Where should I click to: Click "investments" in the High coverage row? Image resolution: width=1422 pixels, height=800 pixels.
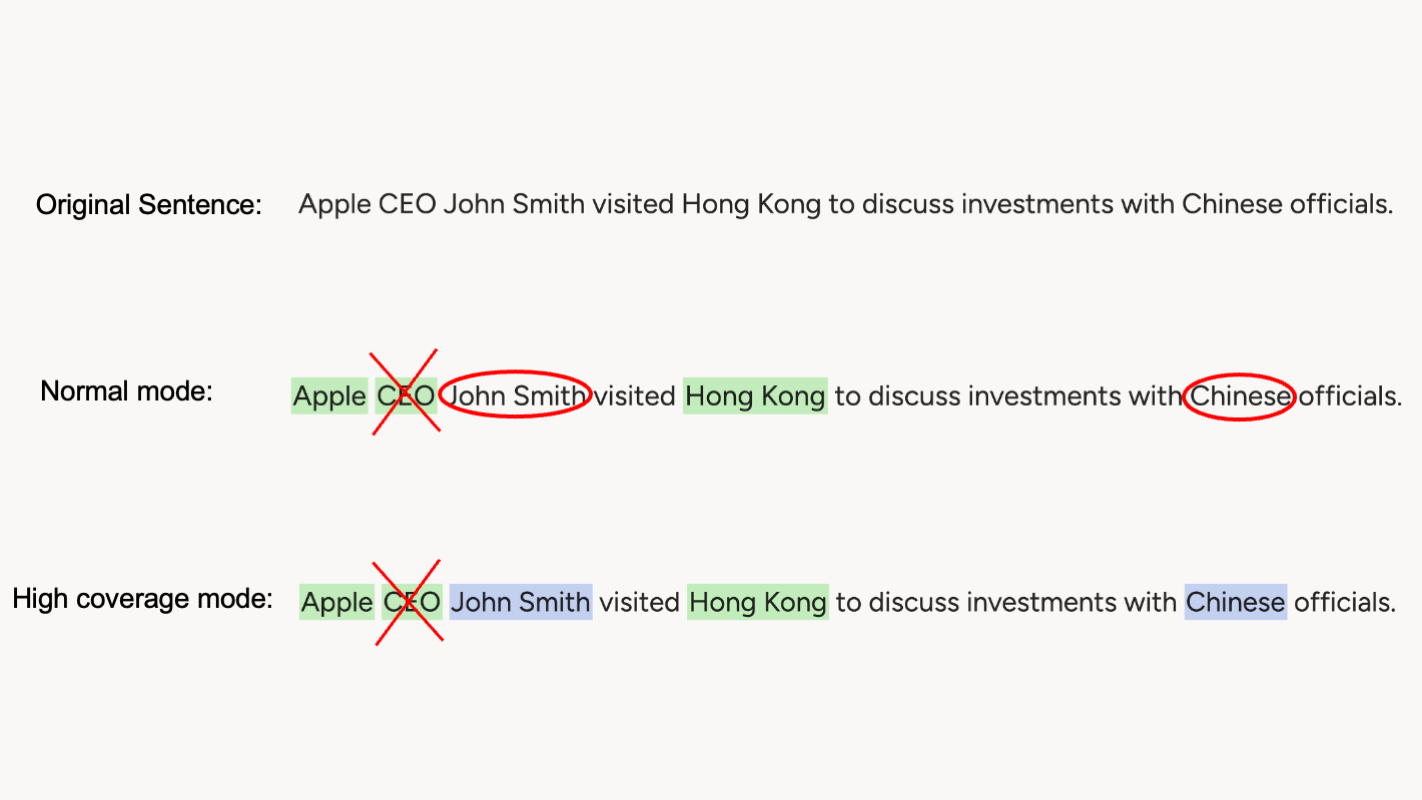point(1040,602)
